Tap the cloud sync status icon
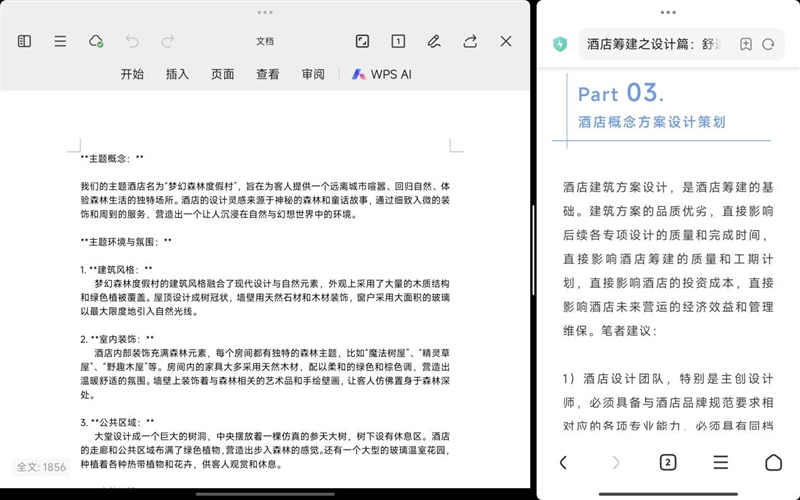This screenshot has height=500, width=800. 96,41
